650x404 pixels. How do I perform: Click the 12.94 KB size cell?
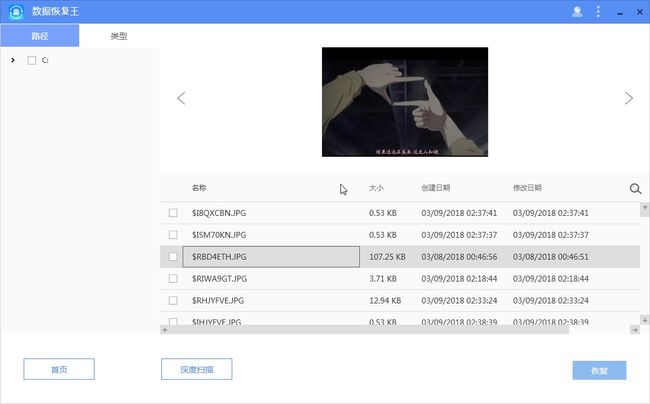click(385, 300)
